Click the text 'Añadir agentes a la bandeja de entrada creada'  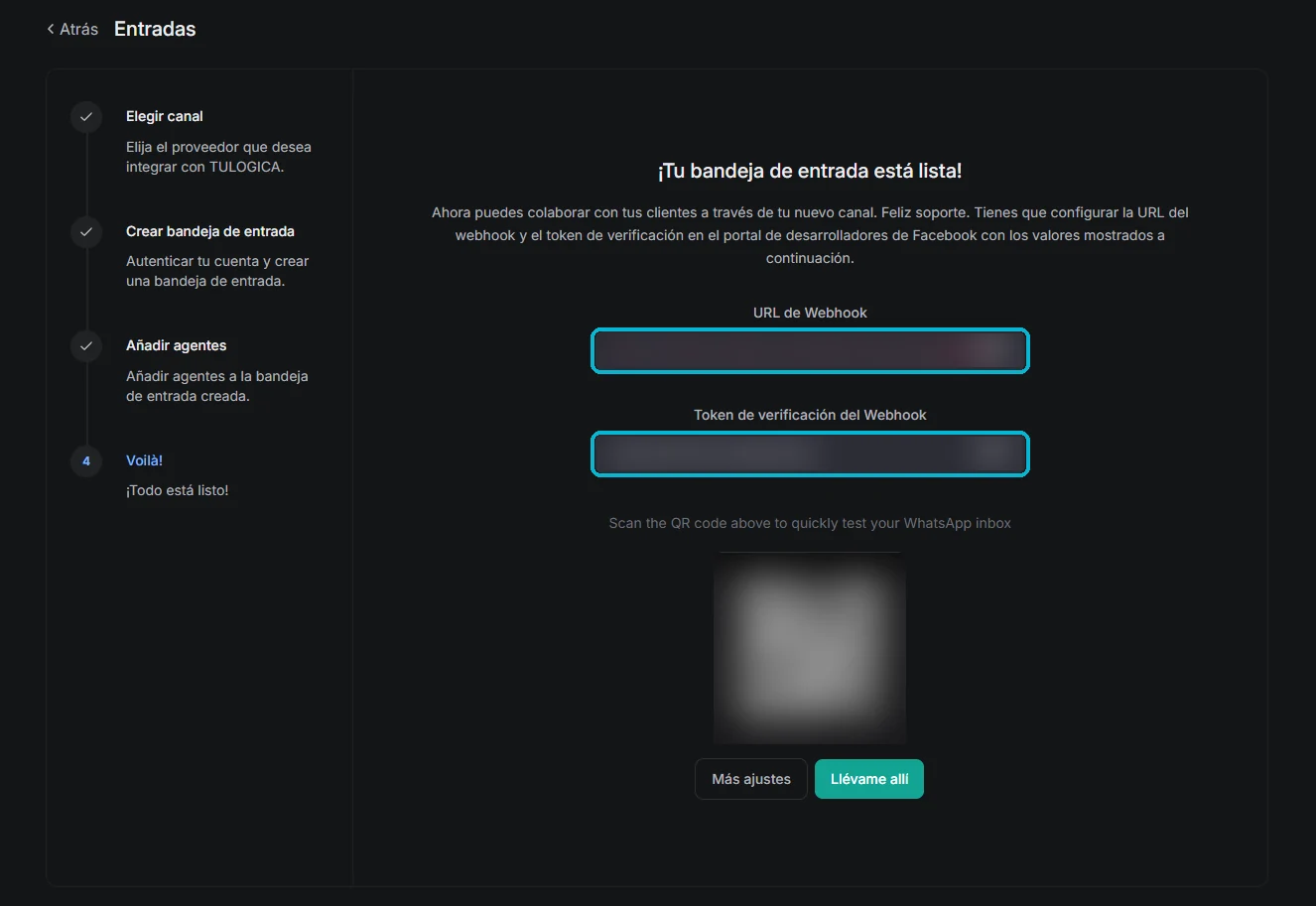pyautogui.click(x=217, y=386)
